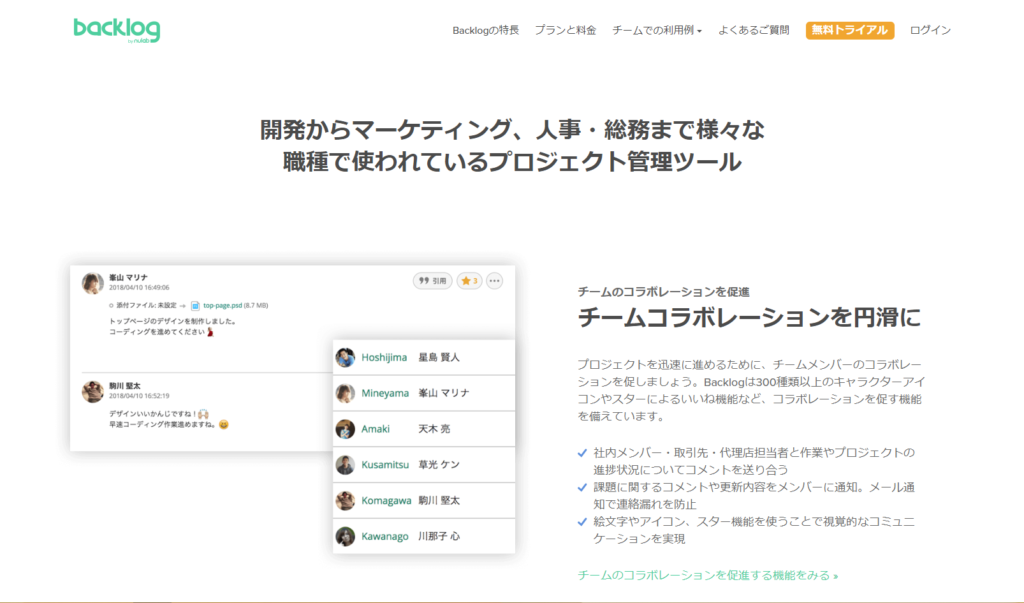This screenshot has height=603, width=1024.
Task: Select Amaki 天木 亮 from the list
Action: click(x=424, y=429)
